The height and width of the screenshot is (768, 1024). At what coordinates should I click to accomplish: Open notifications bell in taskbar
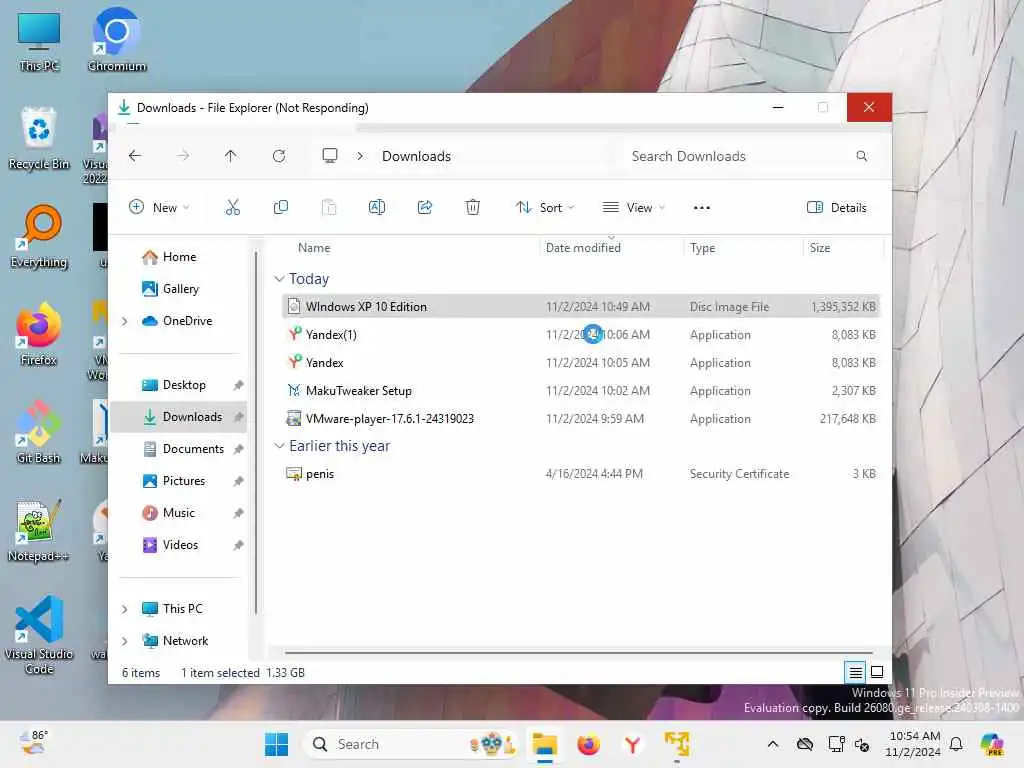[x=956, y=744]
